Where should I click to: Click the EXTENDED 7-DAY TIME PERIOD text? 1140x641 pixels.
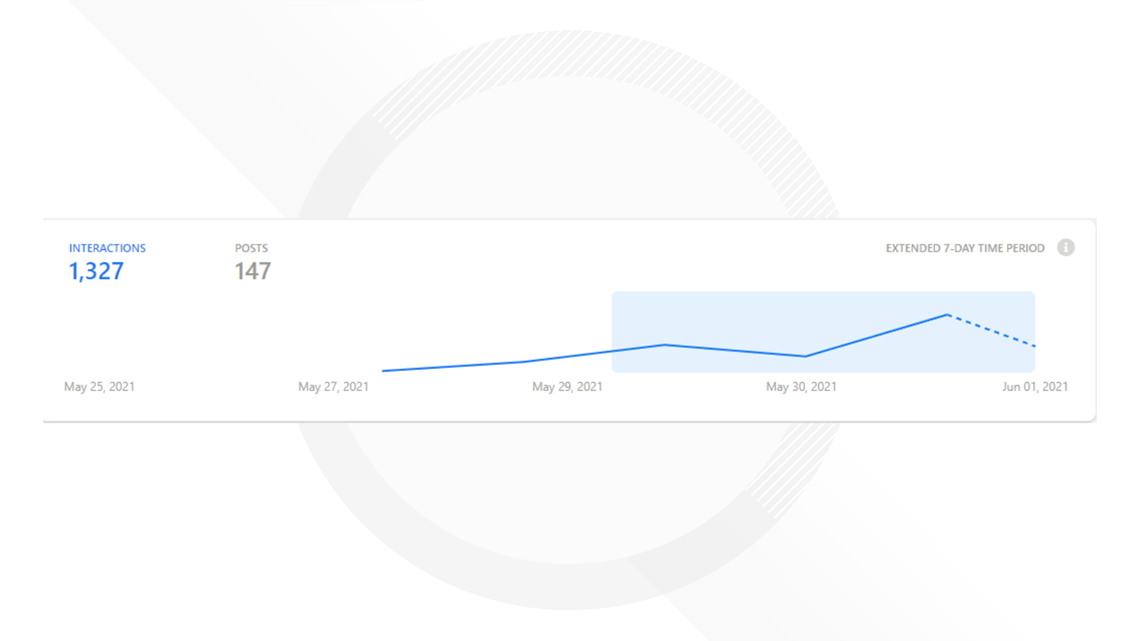coord(965,248)
